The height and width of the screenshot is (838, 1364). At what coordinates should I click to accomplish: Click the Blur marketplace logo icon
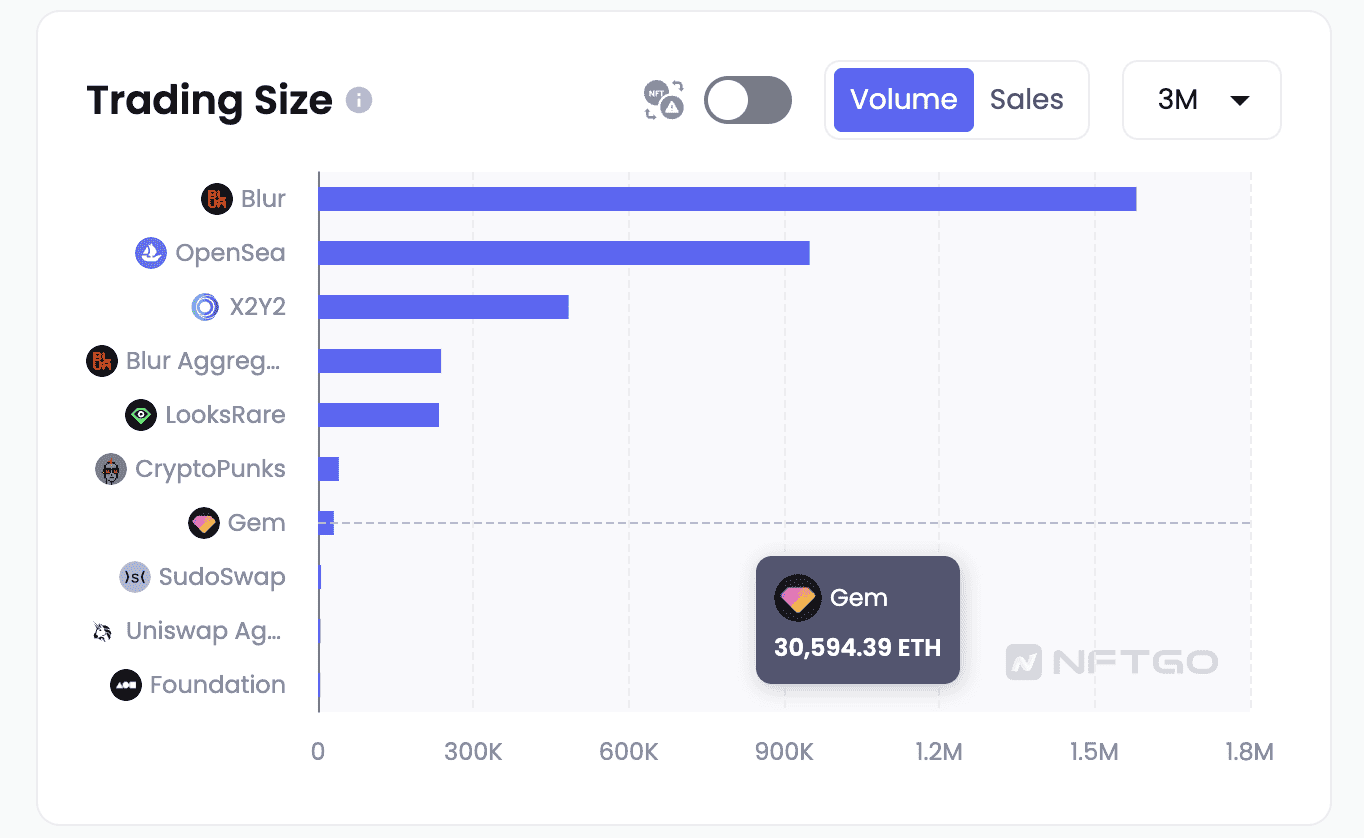tap(216, 199)
